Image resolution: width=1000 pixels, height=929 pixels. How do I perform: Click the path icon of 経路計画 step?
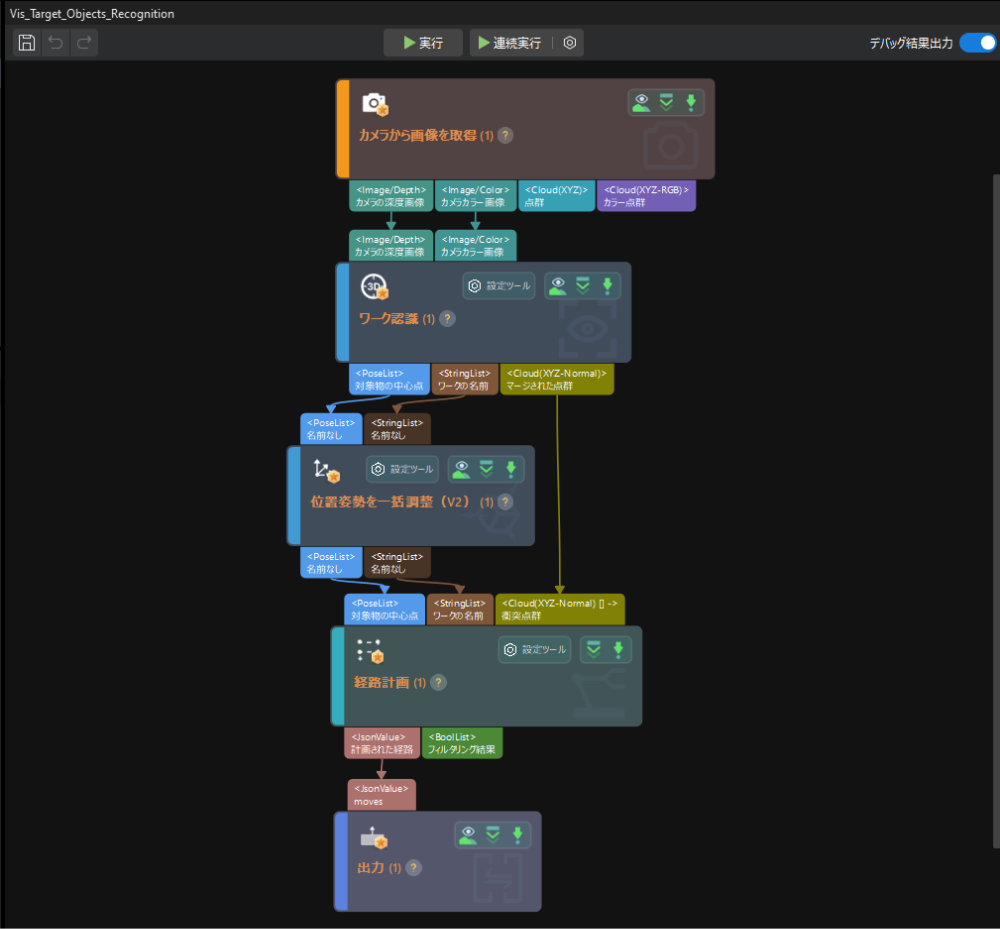[370, 651]
